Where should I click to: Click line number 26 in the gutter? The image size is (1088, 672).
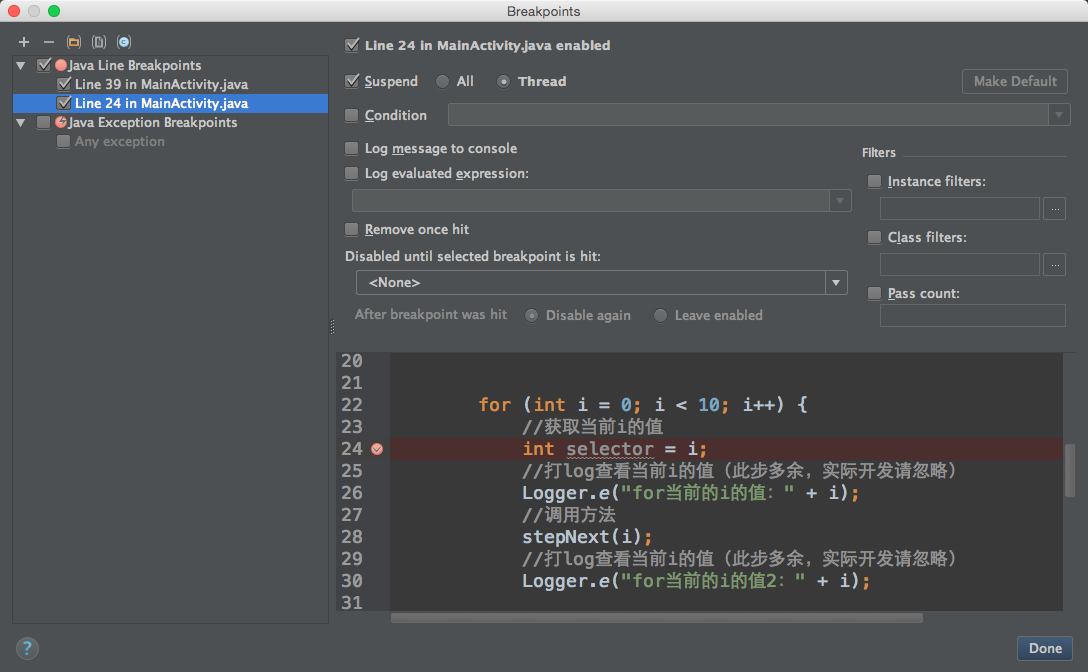click(x=352, y=493)
